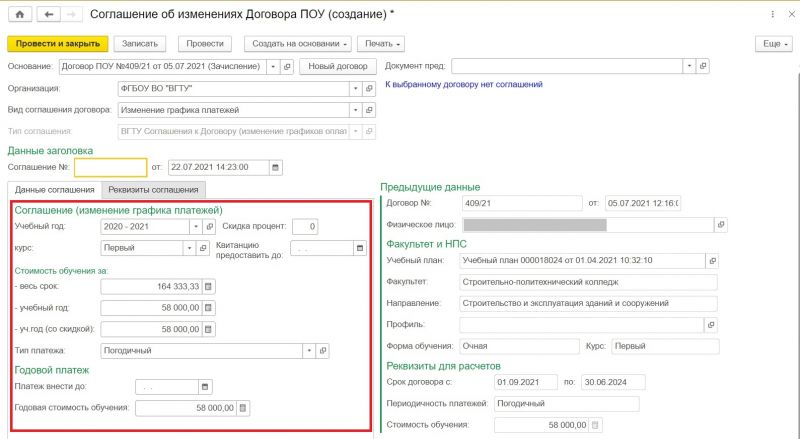Open the Печать dropdown menu
Screen dimensions: 800x439
[x=381, y=44]
